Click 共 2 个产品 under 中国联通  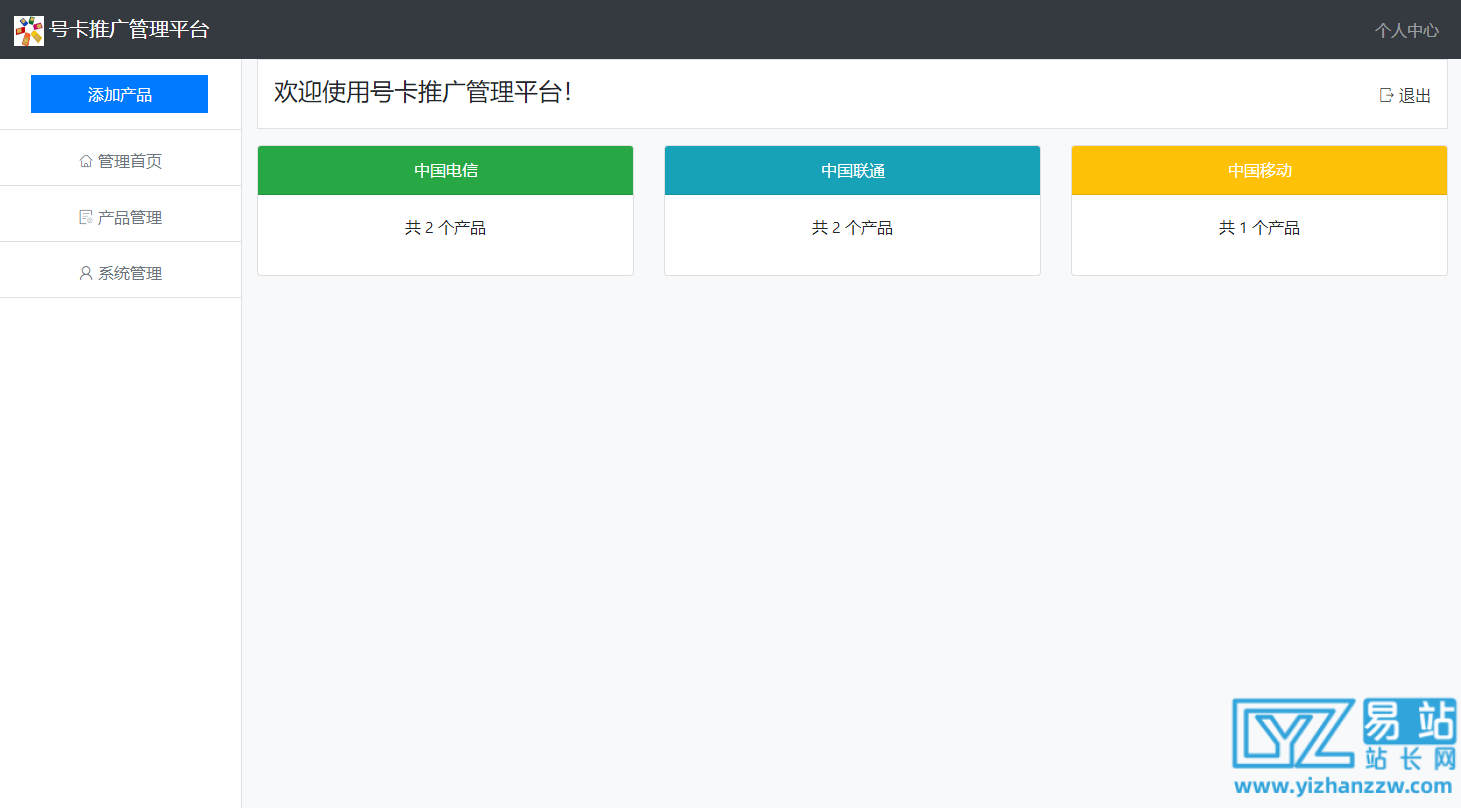852,228
